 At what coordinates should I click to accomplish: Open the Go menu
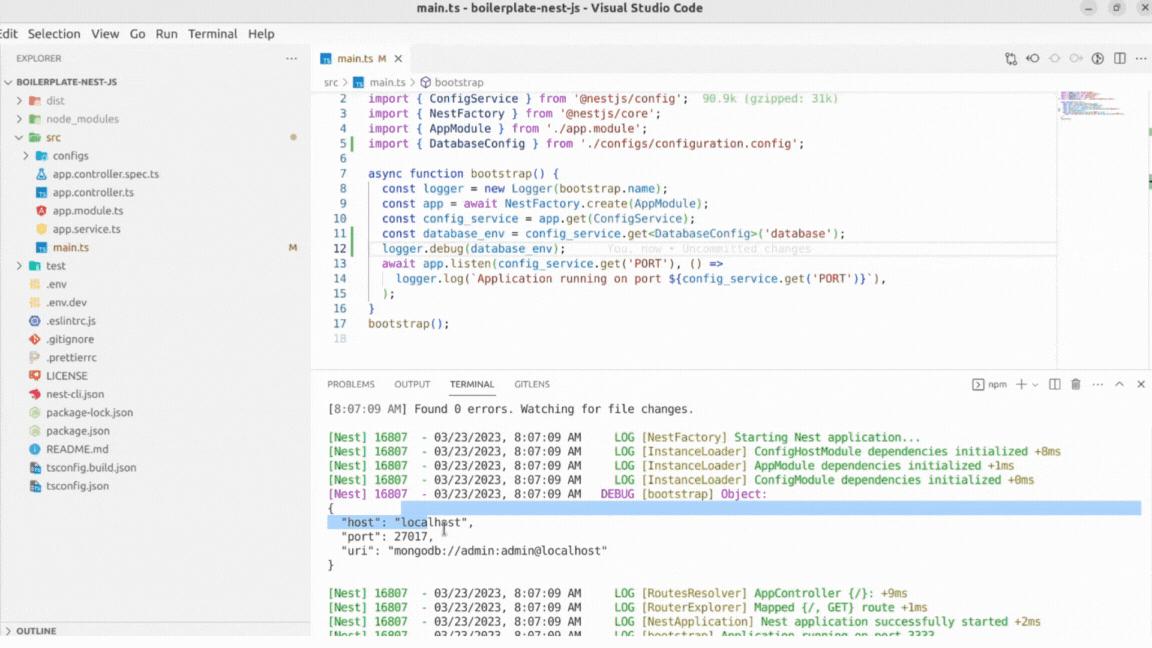tap(137, 34)
